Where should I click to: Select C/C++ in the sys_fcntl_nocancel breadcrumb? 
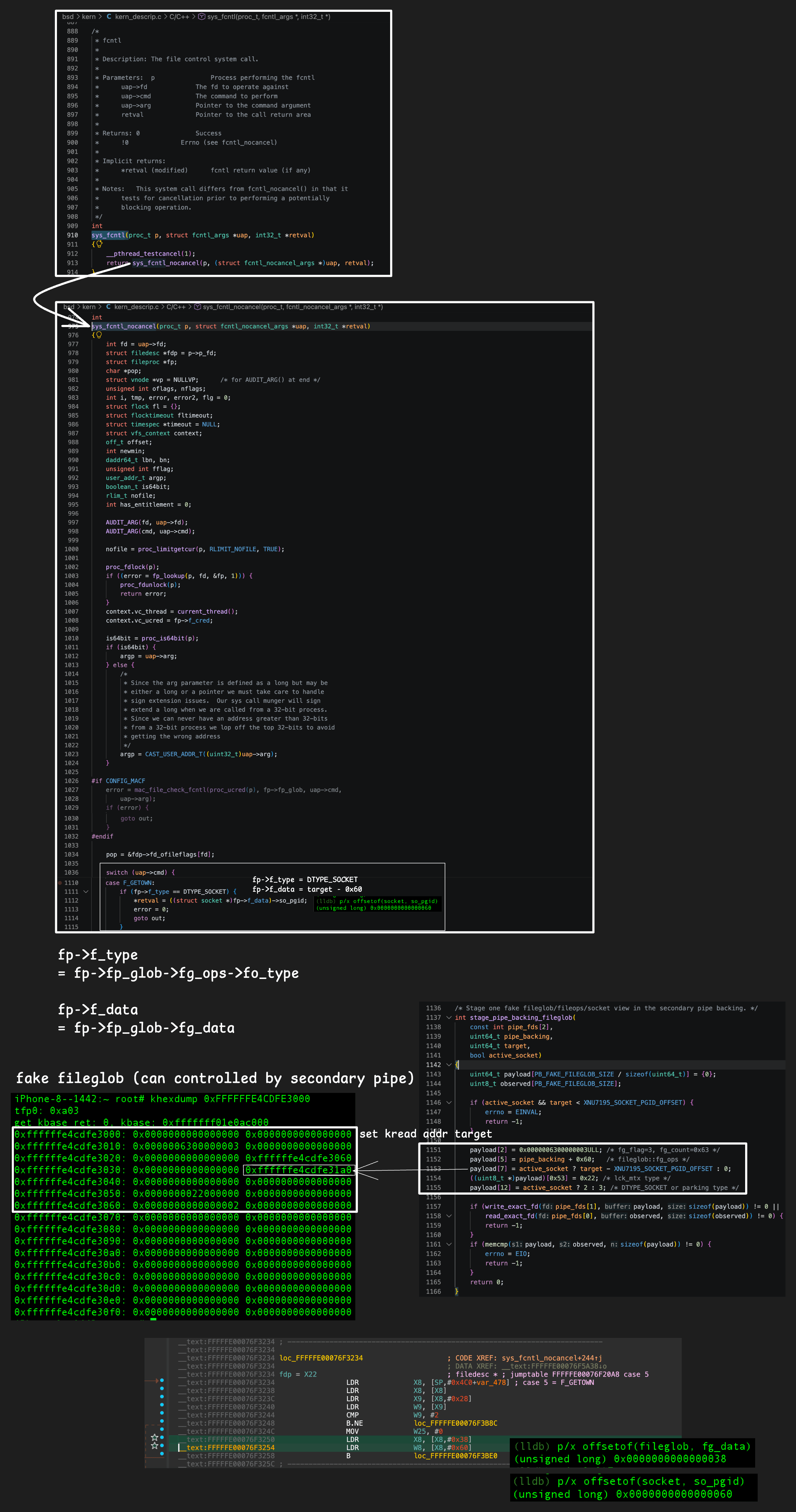tap(176, 306)
